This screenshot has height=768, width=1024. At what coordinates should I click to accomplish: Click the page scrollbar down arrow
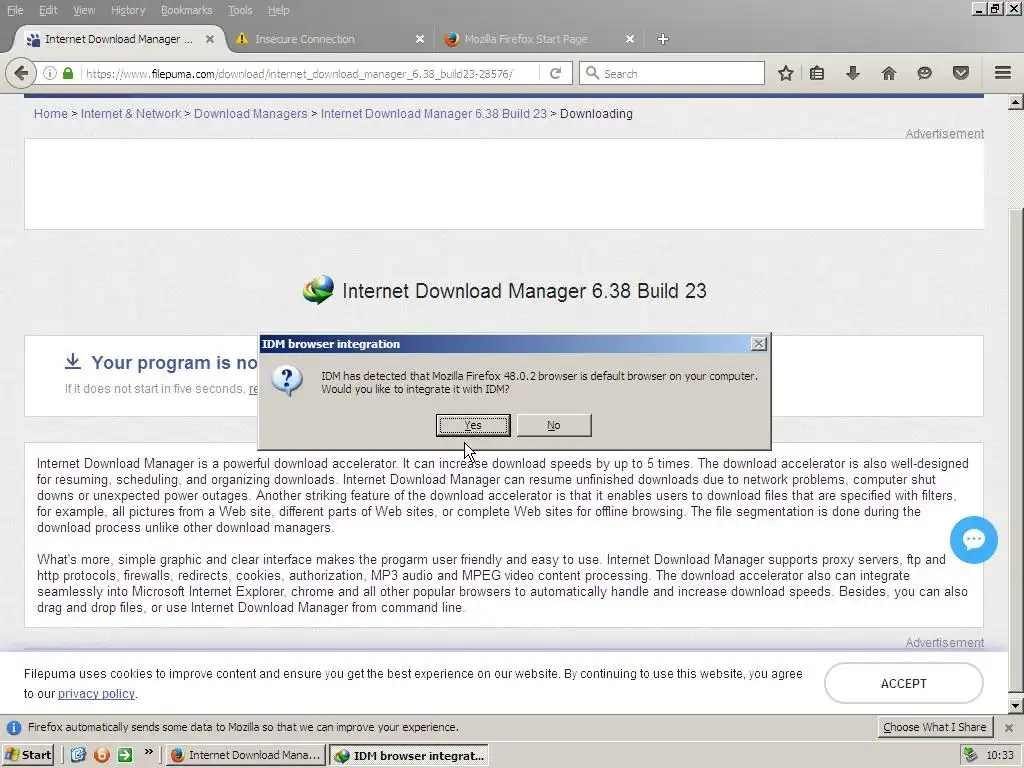(1016, 705)
